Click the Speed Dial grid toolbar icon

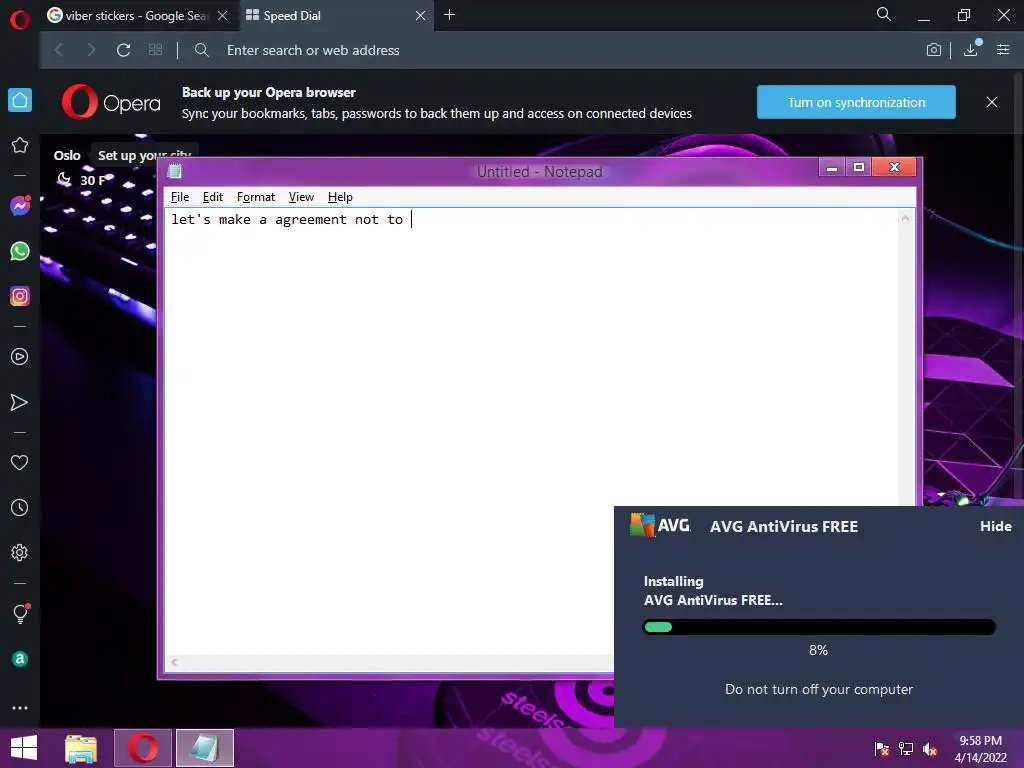click(x=155, y=50)
